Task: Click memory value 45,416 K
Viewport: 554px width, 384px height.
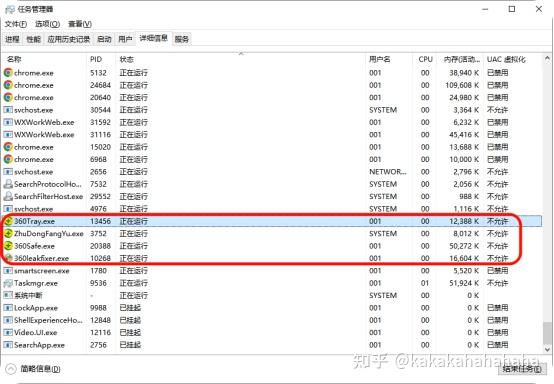Action: (x=464, y=135)
